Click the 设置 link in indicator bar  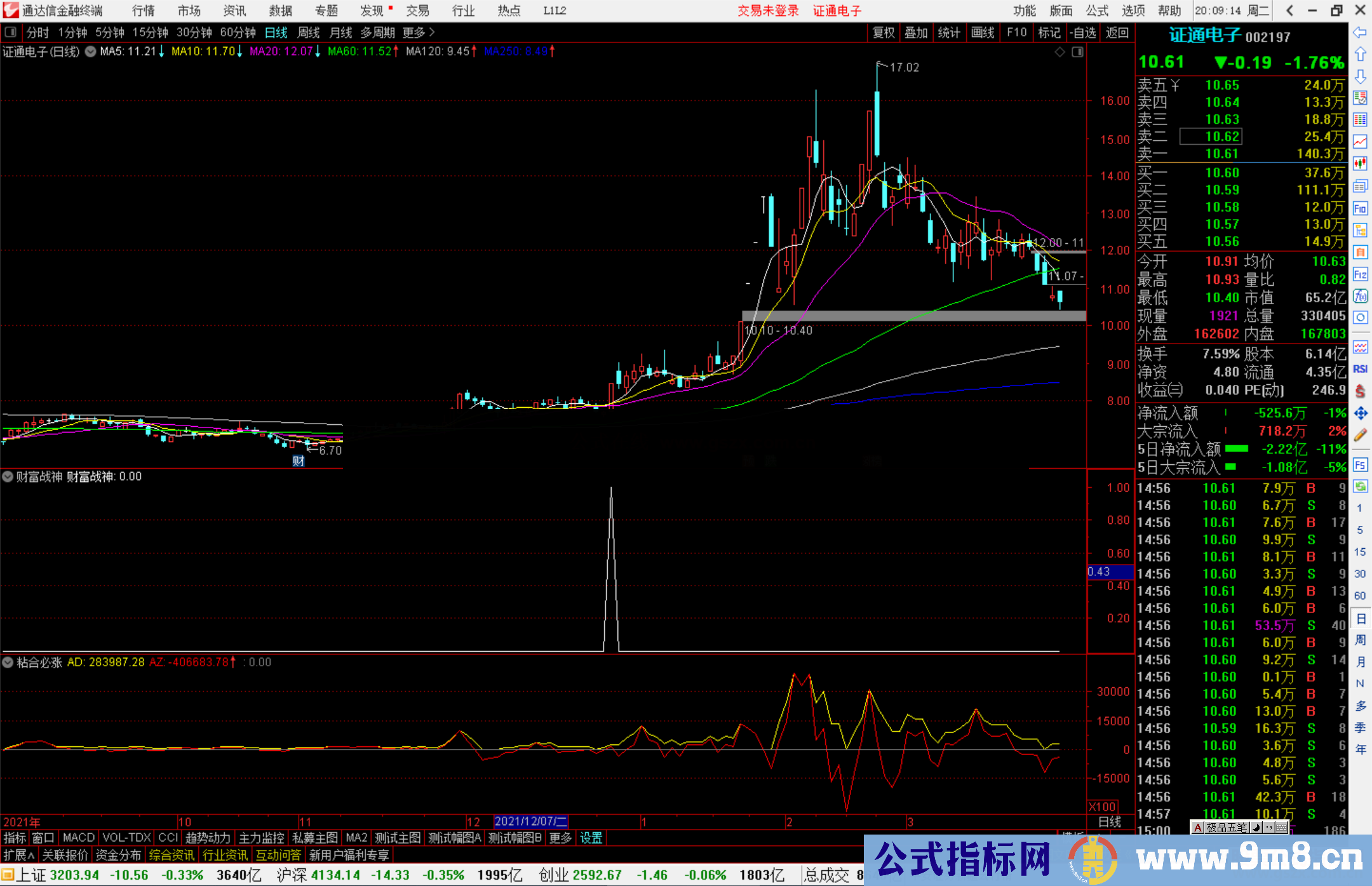tap(591, 838)
